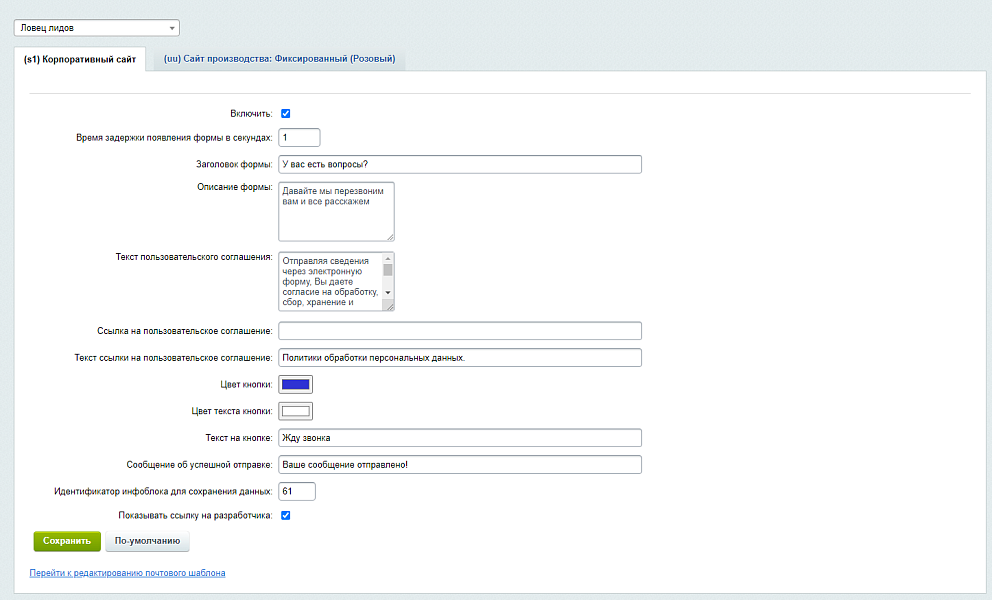Open the mail template editing link

pyautogui.click(x=127, y=574)
